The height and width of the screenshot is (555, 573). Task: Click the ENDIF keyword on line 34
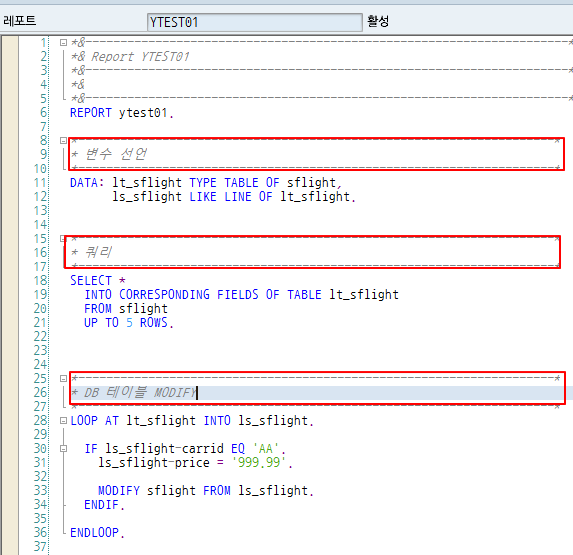pos(101,505)
